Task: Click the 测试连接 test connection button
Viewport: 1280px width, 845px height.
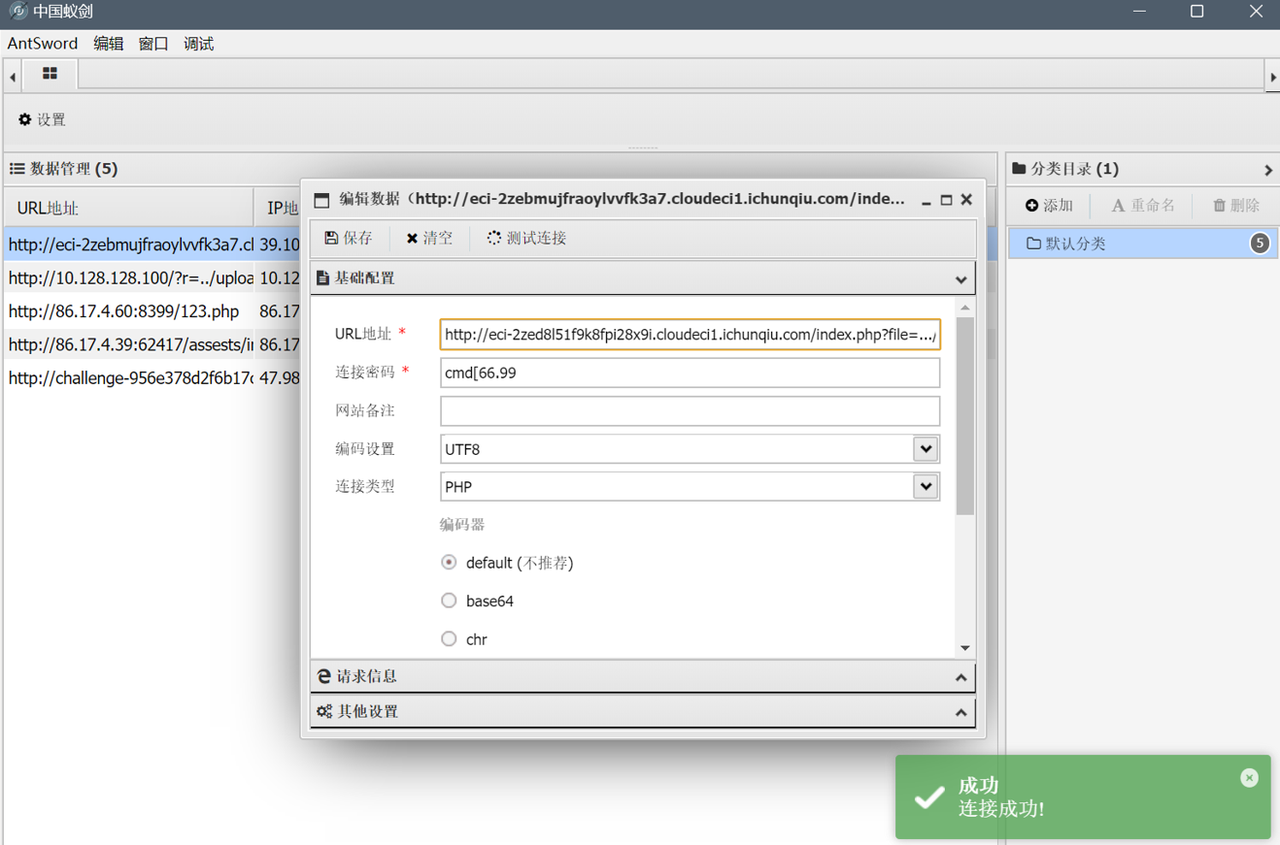Action: pyautogui.click(x=527, y=238)
